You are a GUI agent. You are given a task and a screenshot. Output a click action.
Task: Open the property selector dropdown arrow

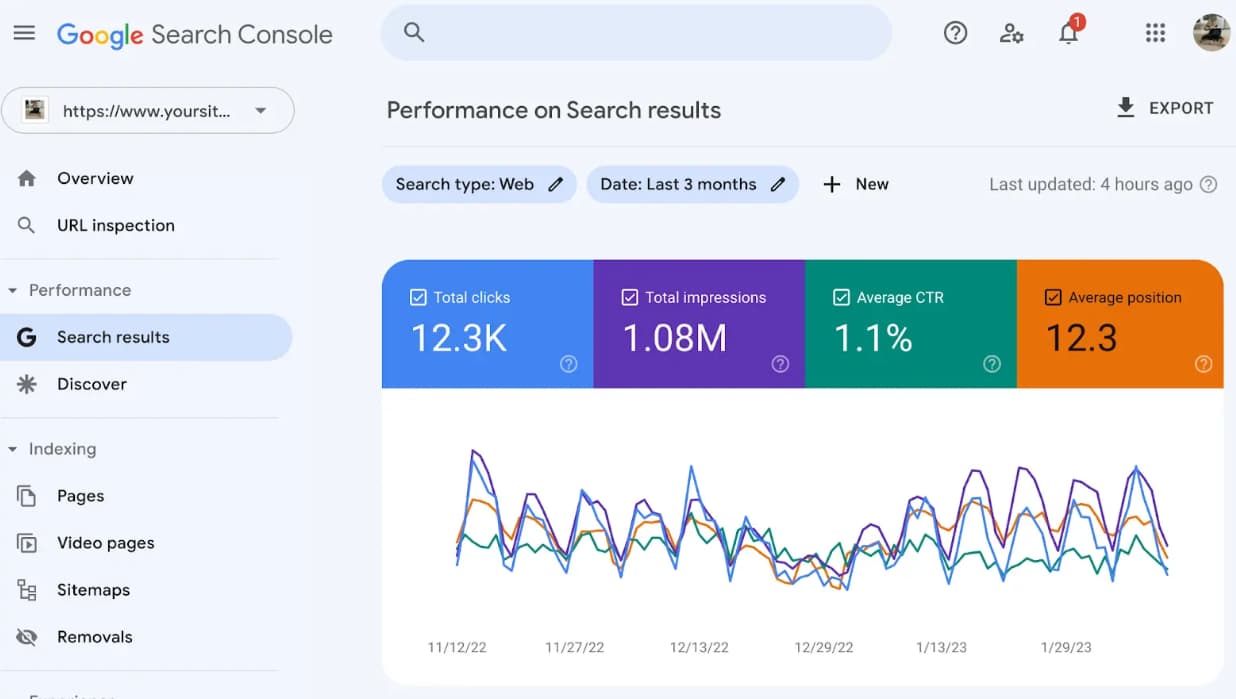[261, 110]
